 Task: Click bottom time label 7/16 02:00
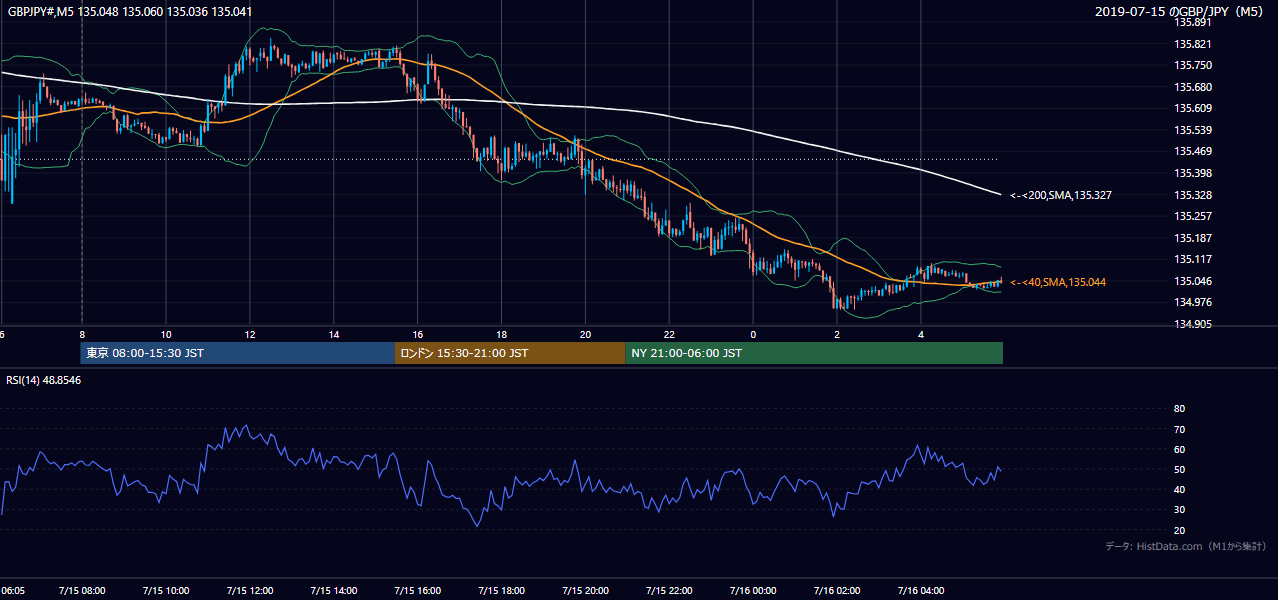pos(837,590)
